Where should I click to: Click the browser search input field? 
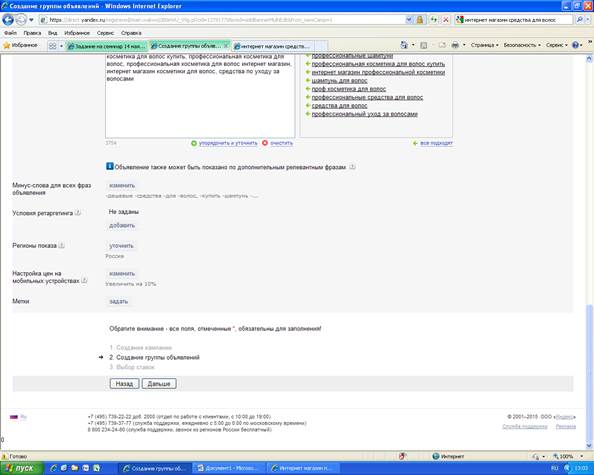click(x=518, y=20)
